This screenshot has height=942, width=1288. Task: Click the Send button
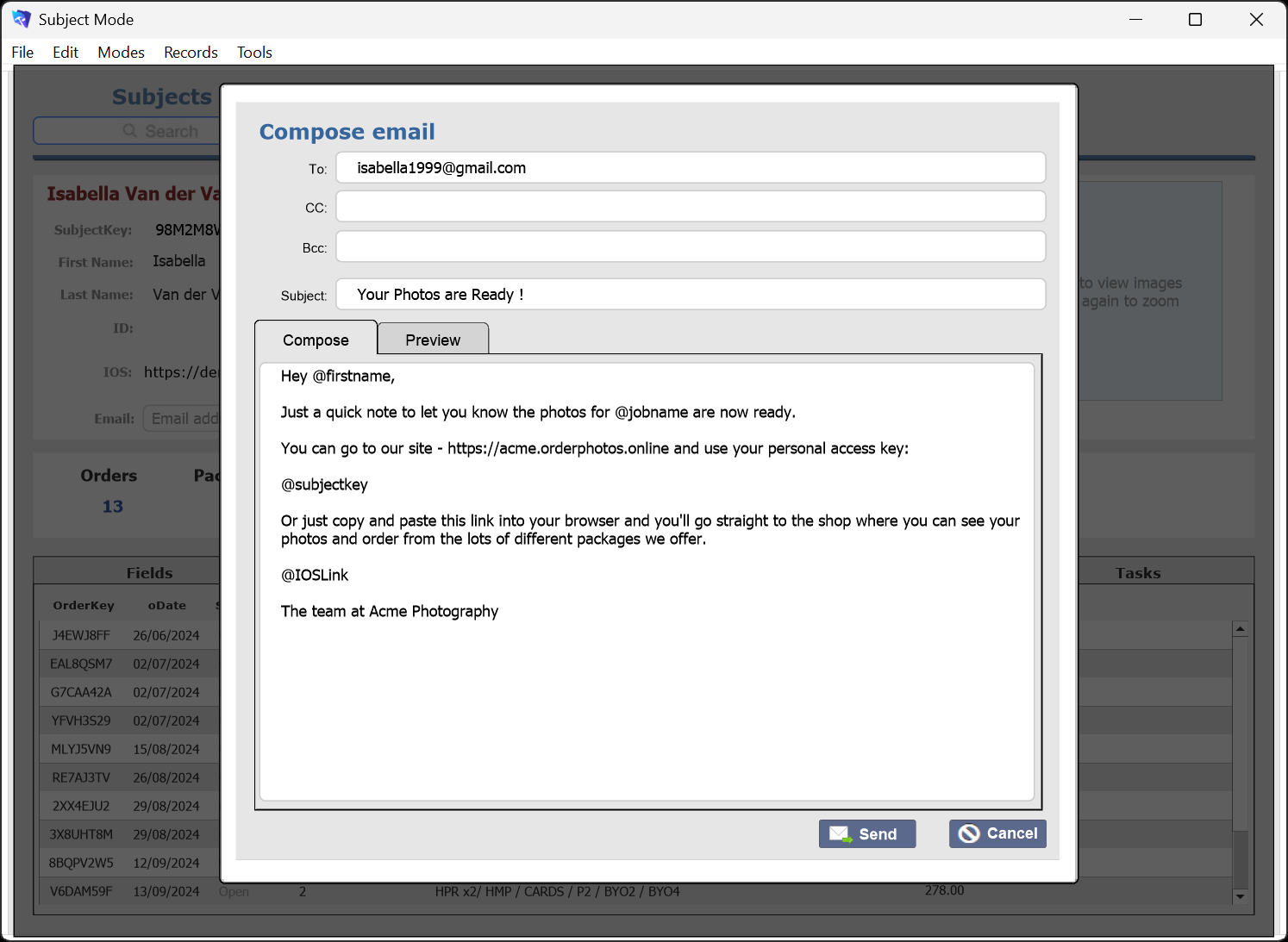tap(867, 833)
